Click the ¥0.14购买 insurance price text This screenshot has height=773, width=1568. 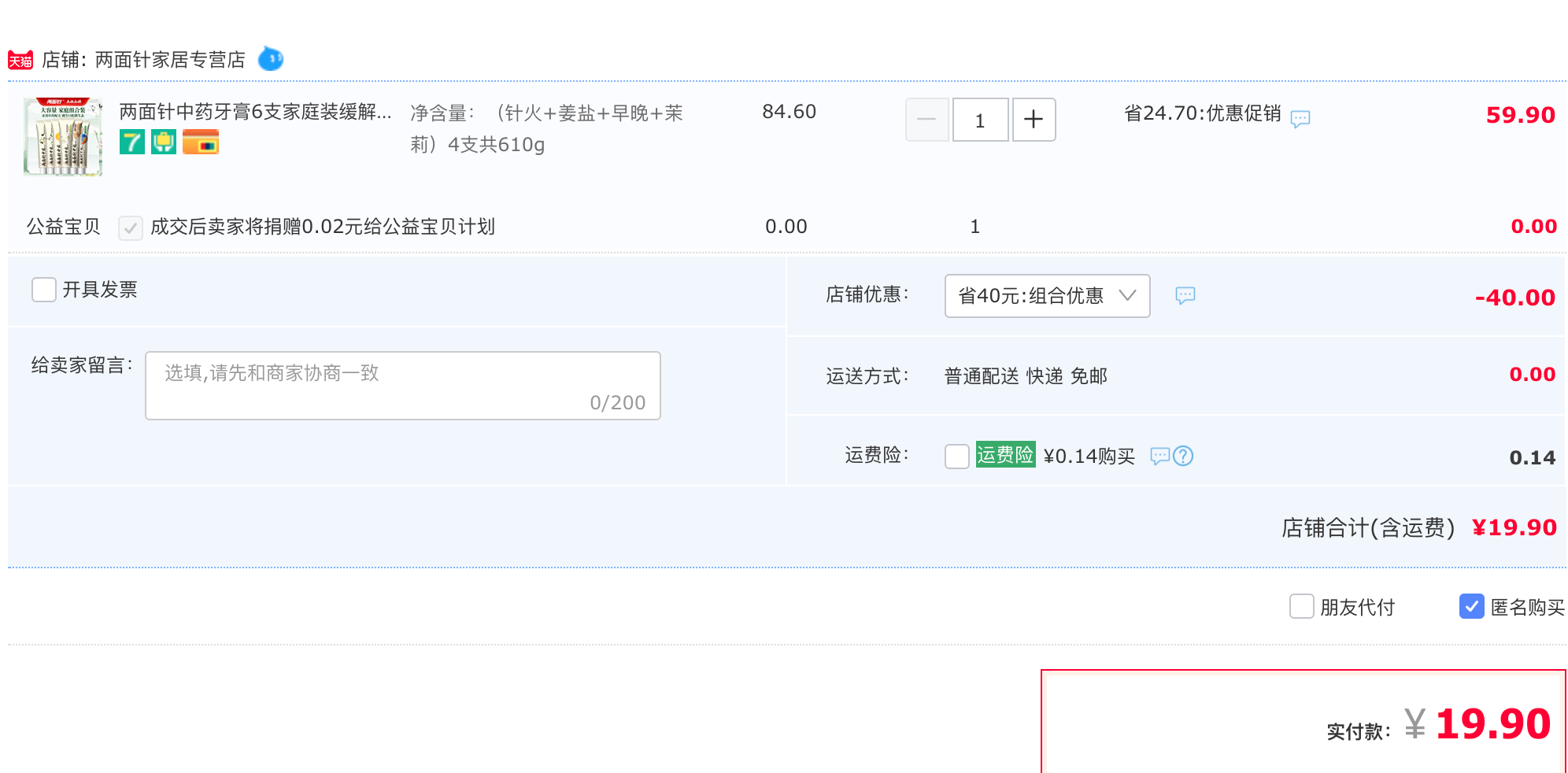(1089, 456)
